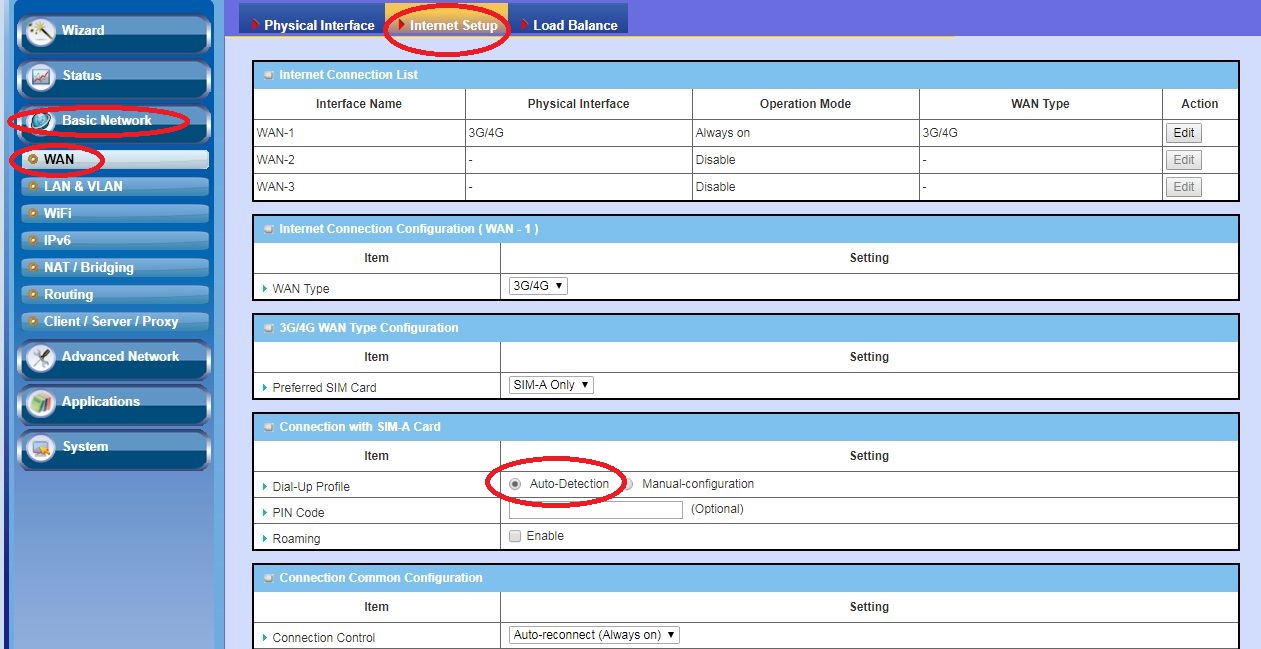Click the PIN Code input field

(x=596, y=510)
